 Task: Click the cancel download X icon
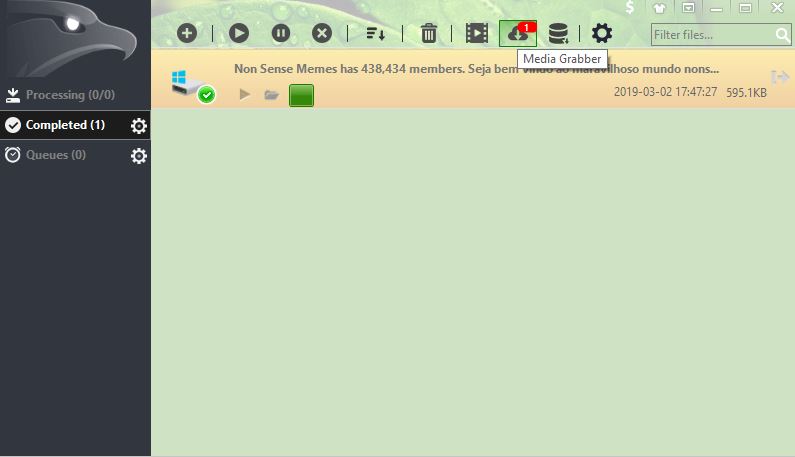click(322, 33)
